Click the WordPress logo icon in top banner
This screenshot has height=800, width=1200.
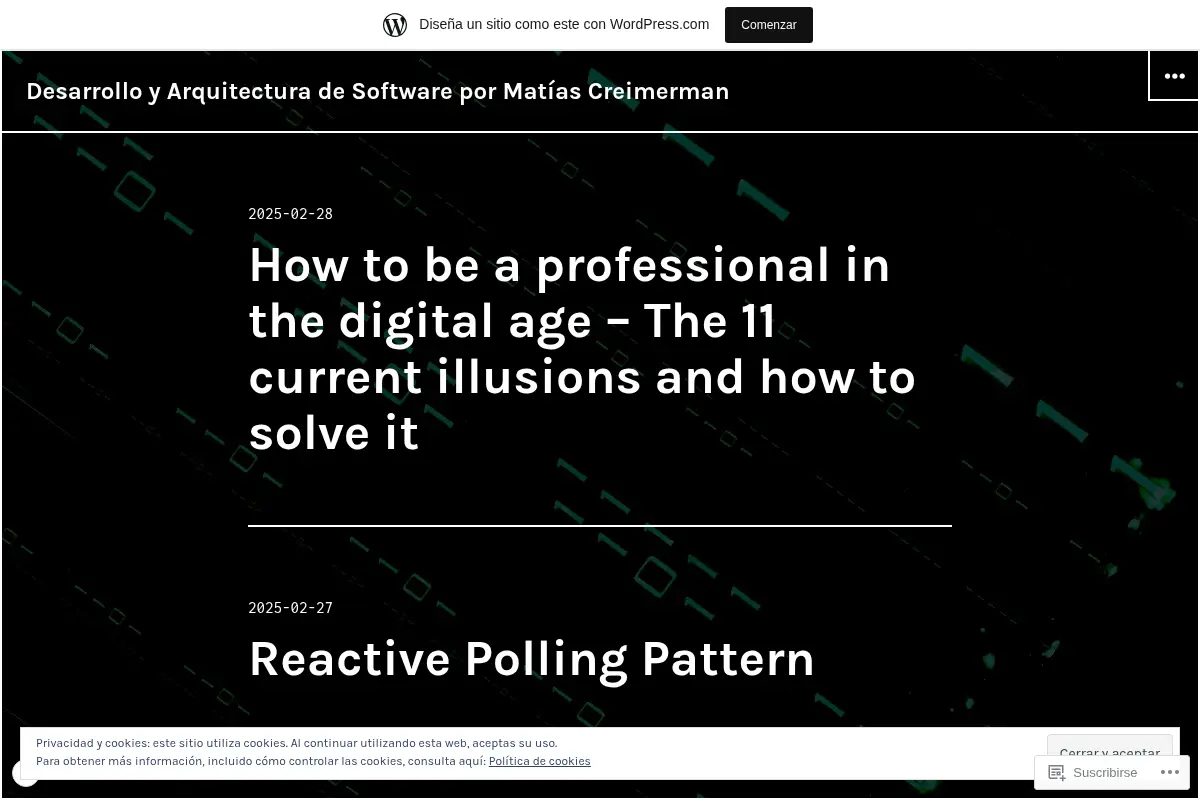point(395,25)
